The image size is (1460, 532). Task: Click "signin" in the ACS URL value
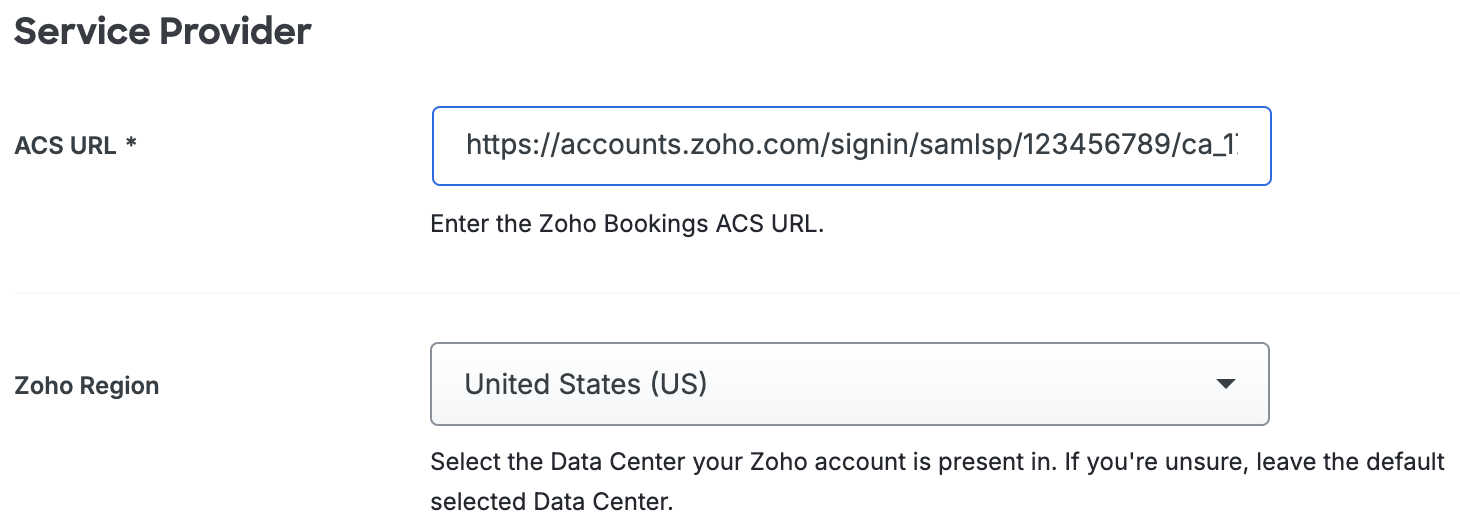pos(870,146)
